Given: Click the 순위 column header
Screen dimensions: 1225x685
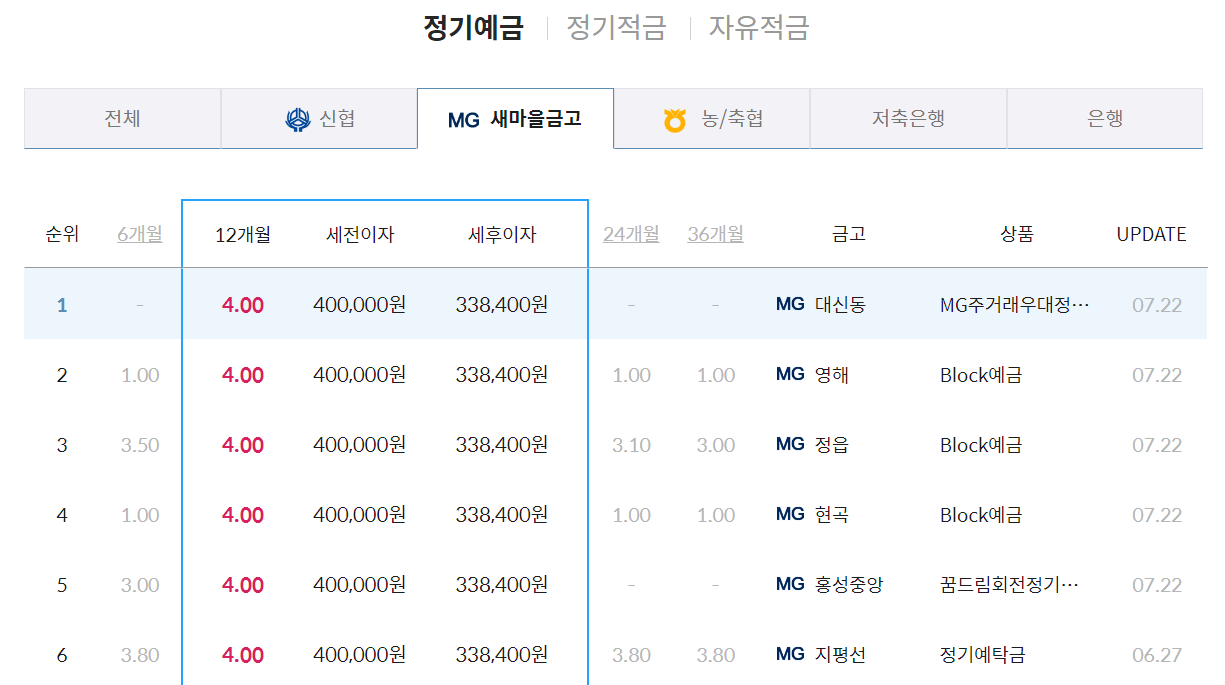Looking at the screenshot, I should tap(62, 234).
